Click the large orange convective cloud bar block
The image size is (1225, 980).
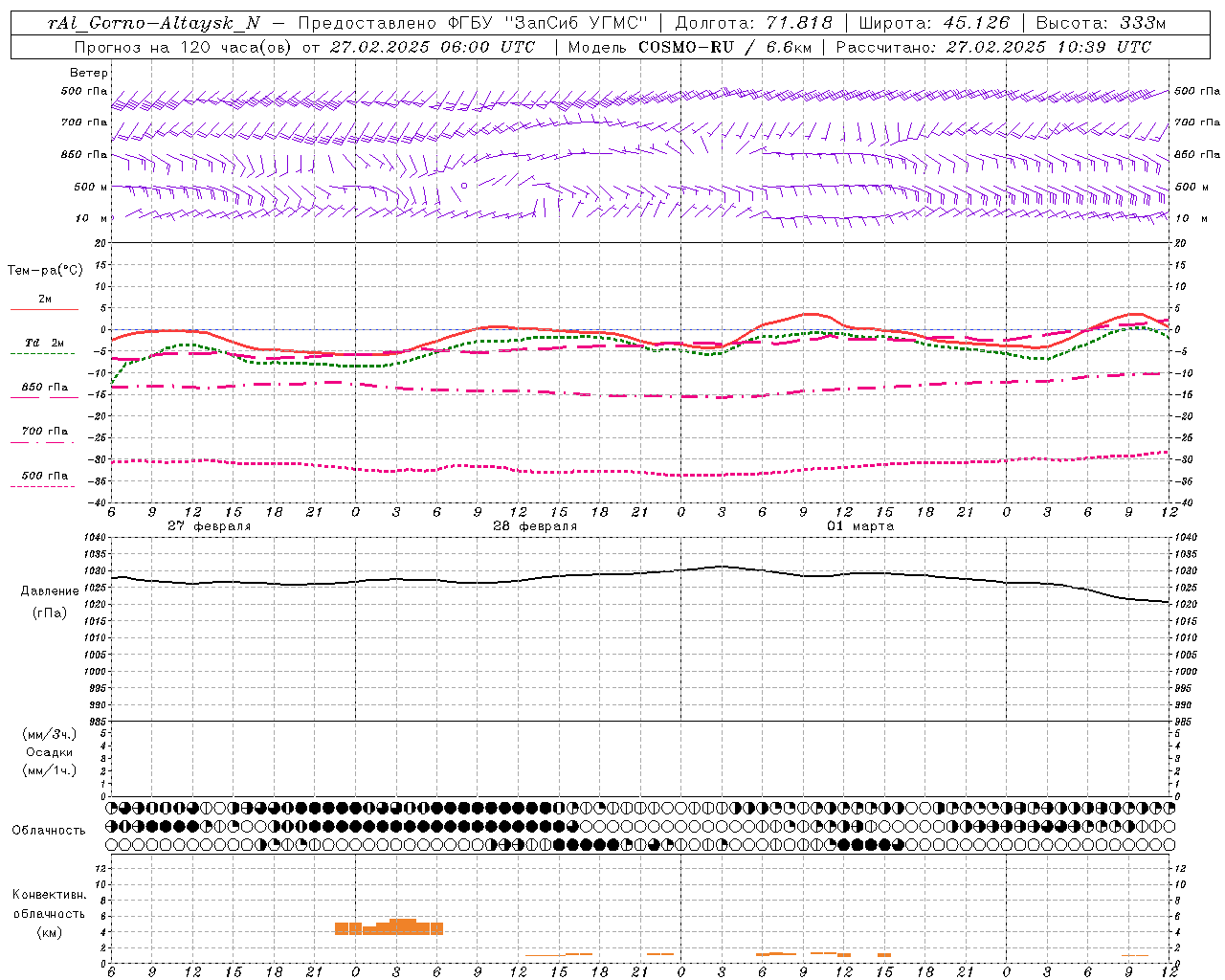[389, 927]
